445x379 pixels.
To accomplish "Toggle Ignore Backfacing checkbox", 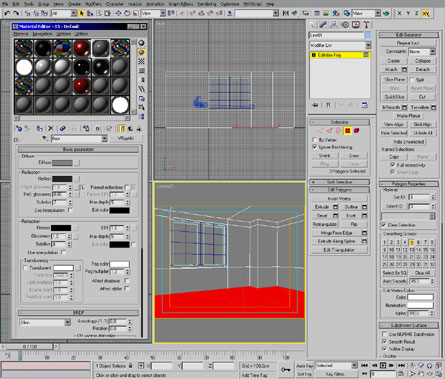I will point(315,147).
